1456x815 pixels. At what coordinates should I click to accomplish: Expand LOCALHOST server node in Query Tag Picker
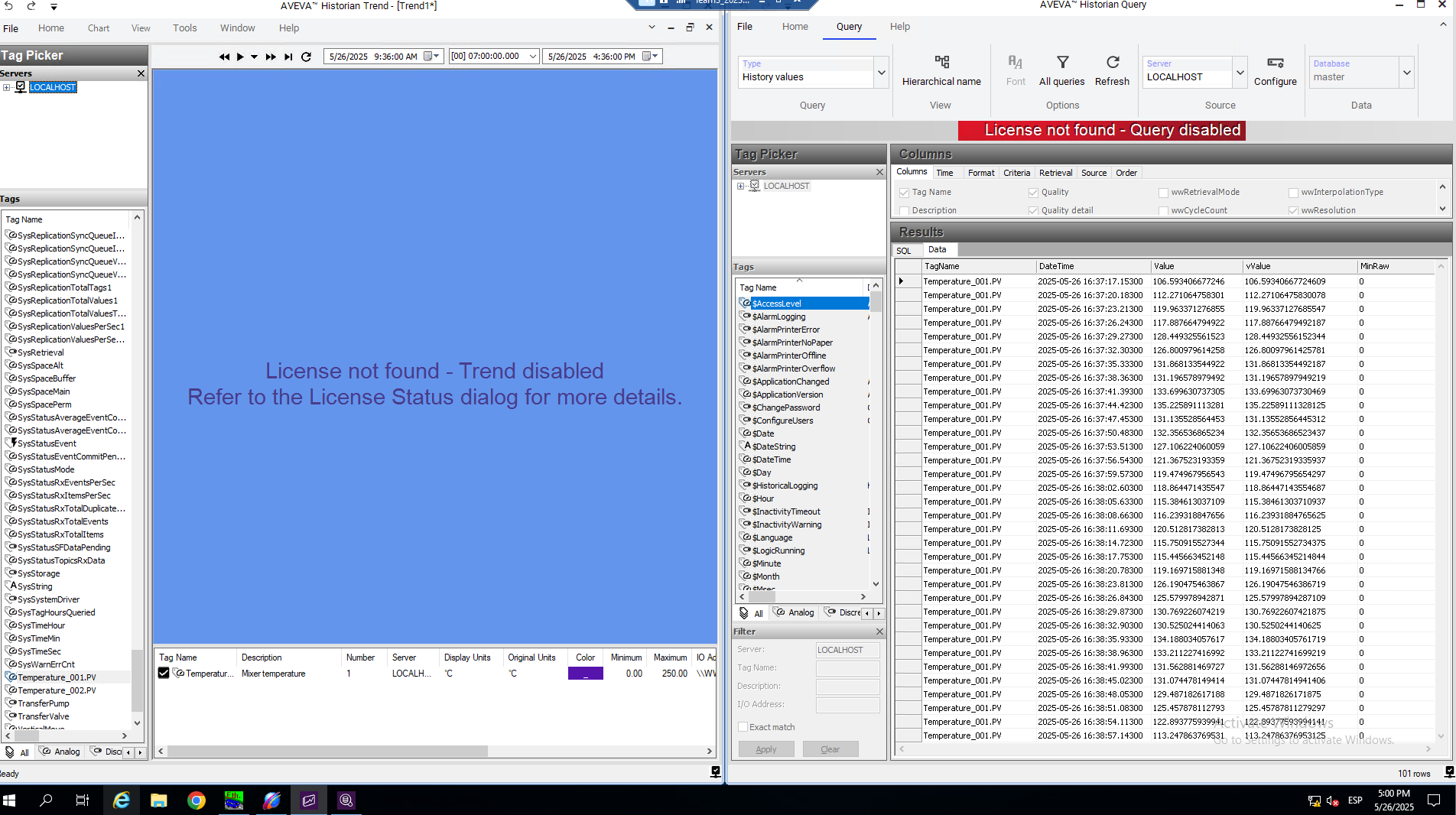740,186
